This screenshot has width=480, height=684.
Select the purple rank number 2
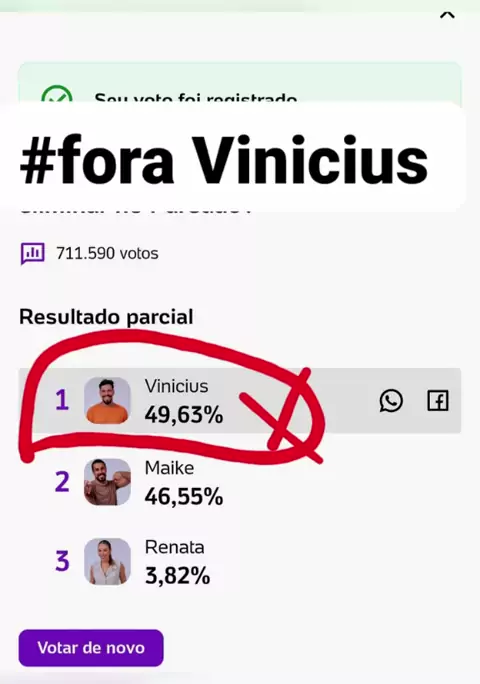point(62,482)
